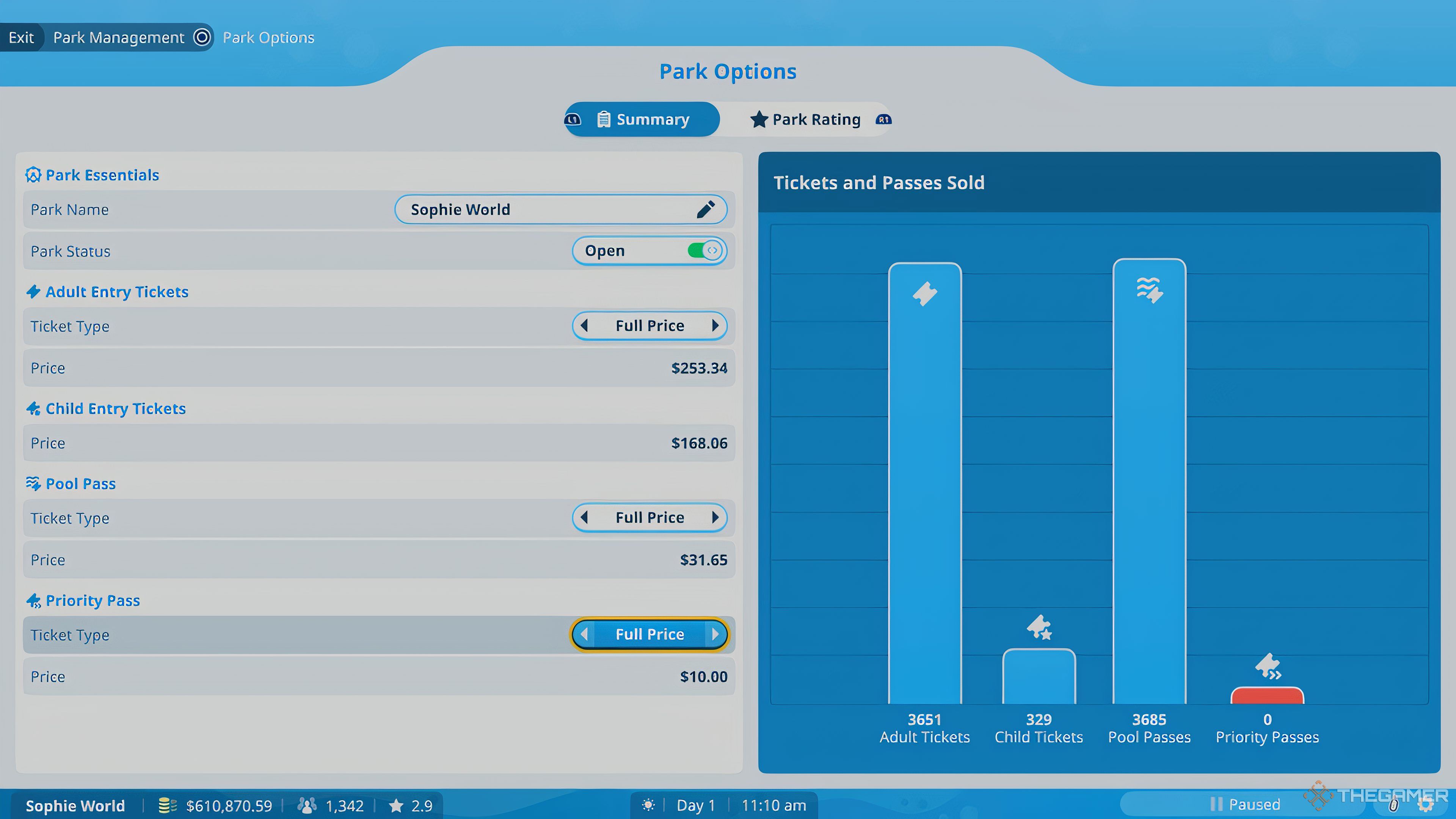Select the Summary tab
The height and width of the screenshot is (819, 1456).
coord(641,119)
